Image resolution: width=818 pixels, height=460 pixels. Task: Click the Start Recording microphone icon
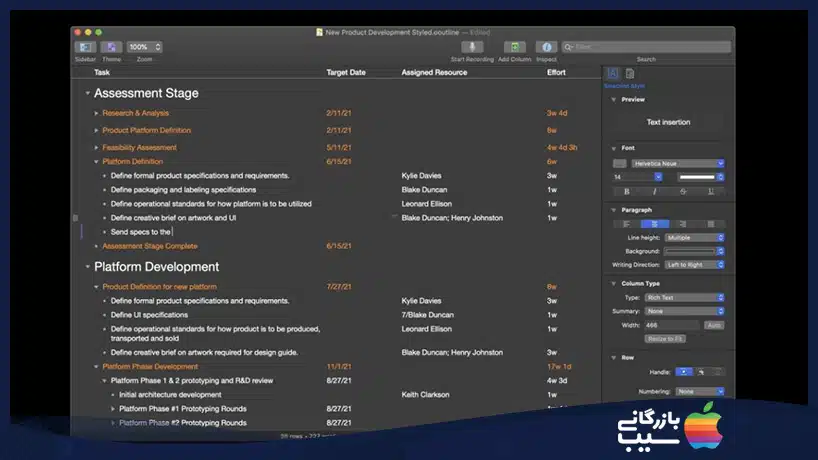(x=472, y=47)
